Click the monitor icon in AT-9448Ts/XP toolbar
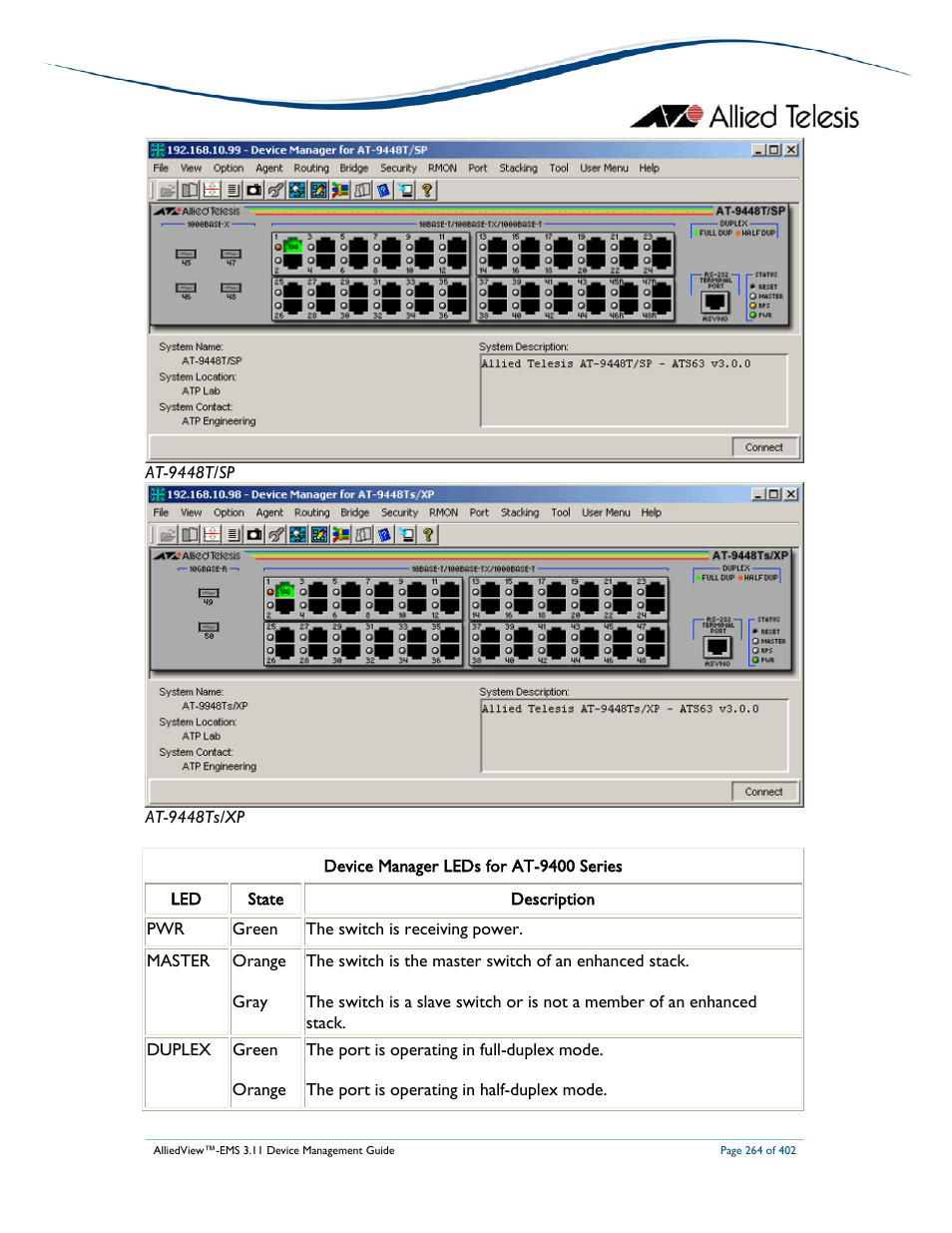Viewport: 952px width, 1233px height. (407, 534)
